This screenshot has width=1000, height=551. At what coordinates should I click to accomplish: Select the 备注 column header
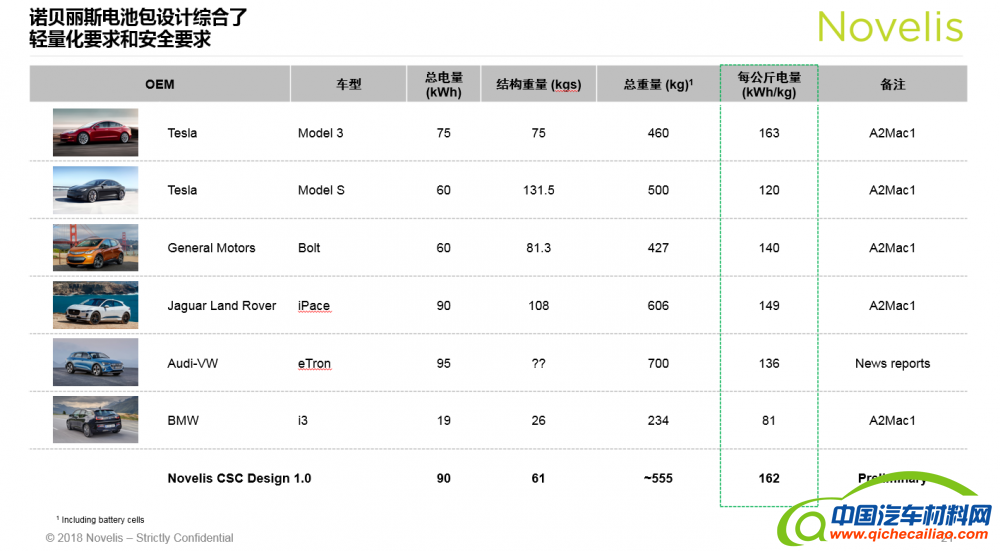pos(893,84)
